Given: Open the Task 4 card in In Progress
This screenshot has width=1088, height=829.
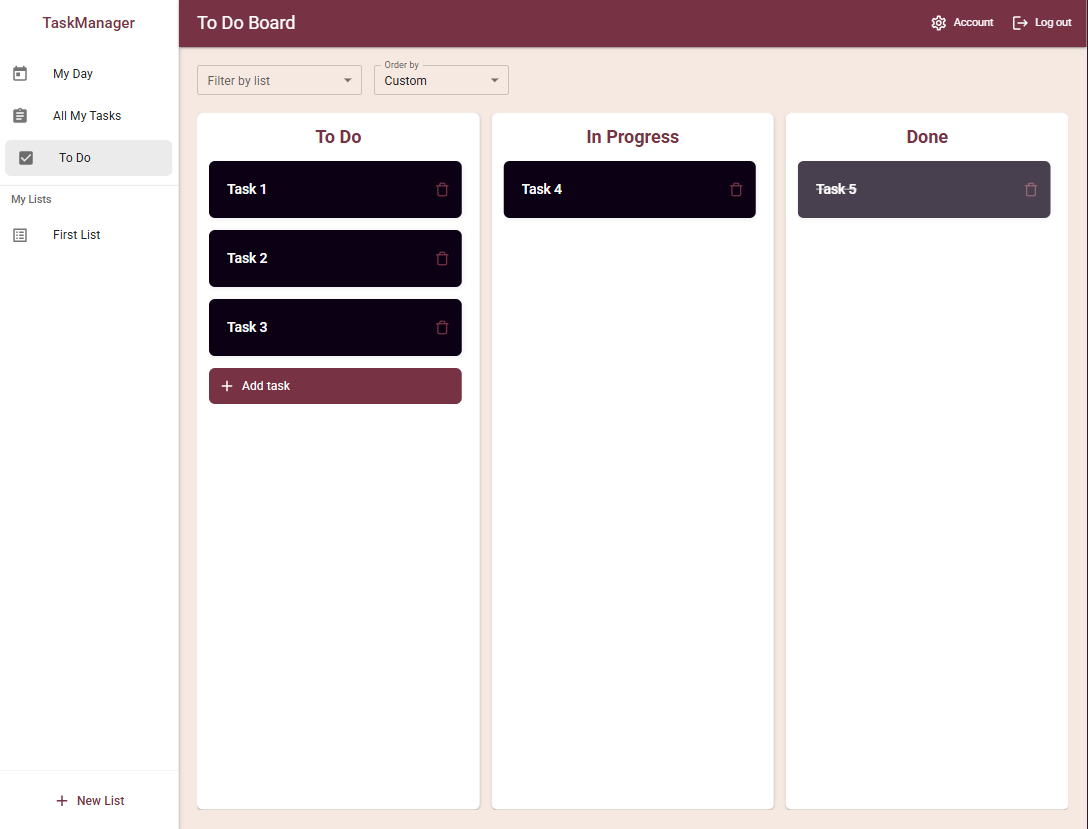Looking at the screenshot, I should pyautogui.click(x=629, y=189).
